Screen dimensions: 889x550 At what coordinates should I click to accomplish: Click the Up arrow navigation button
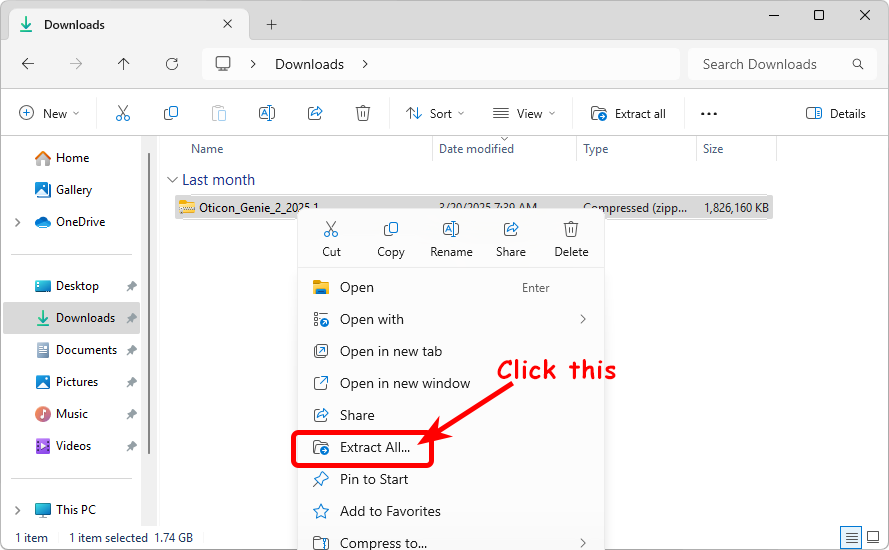coord(124,64)
